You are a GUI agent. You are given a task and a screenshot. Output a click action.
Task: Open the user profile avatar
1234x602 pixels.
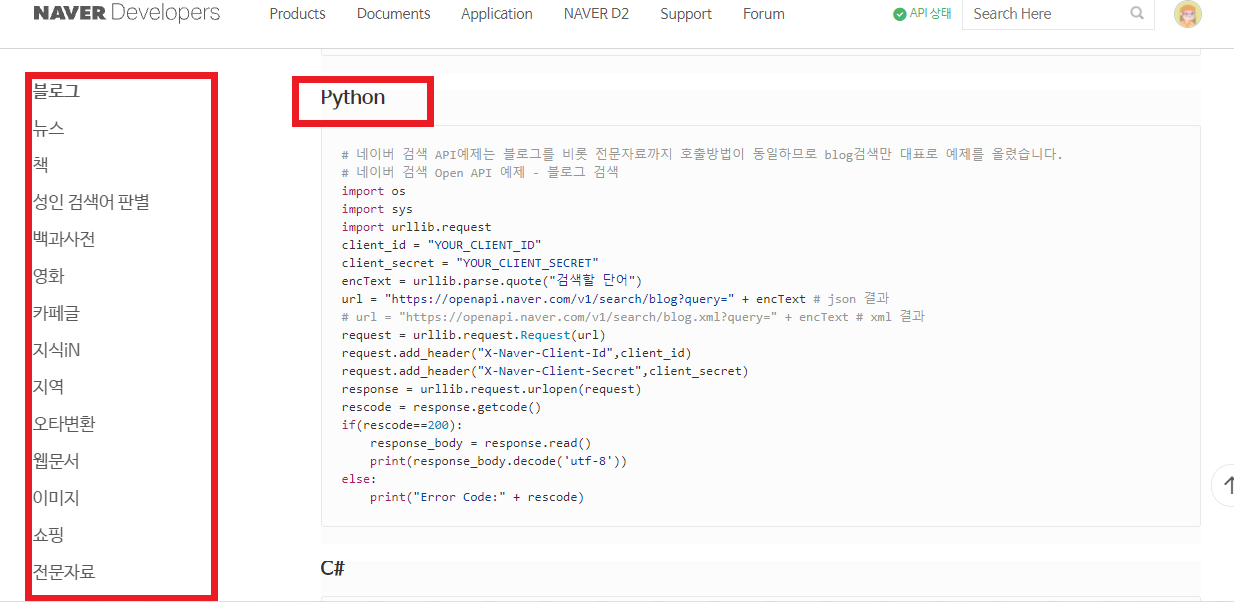pyautogui.click(x=1188, y=14)
